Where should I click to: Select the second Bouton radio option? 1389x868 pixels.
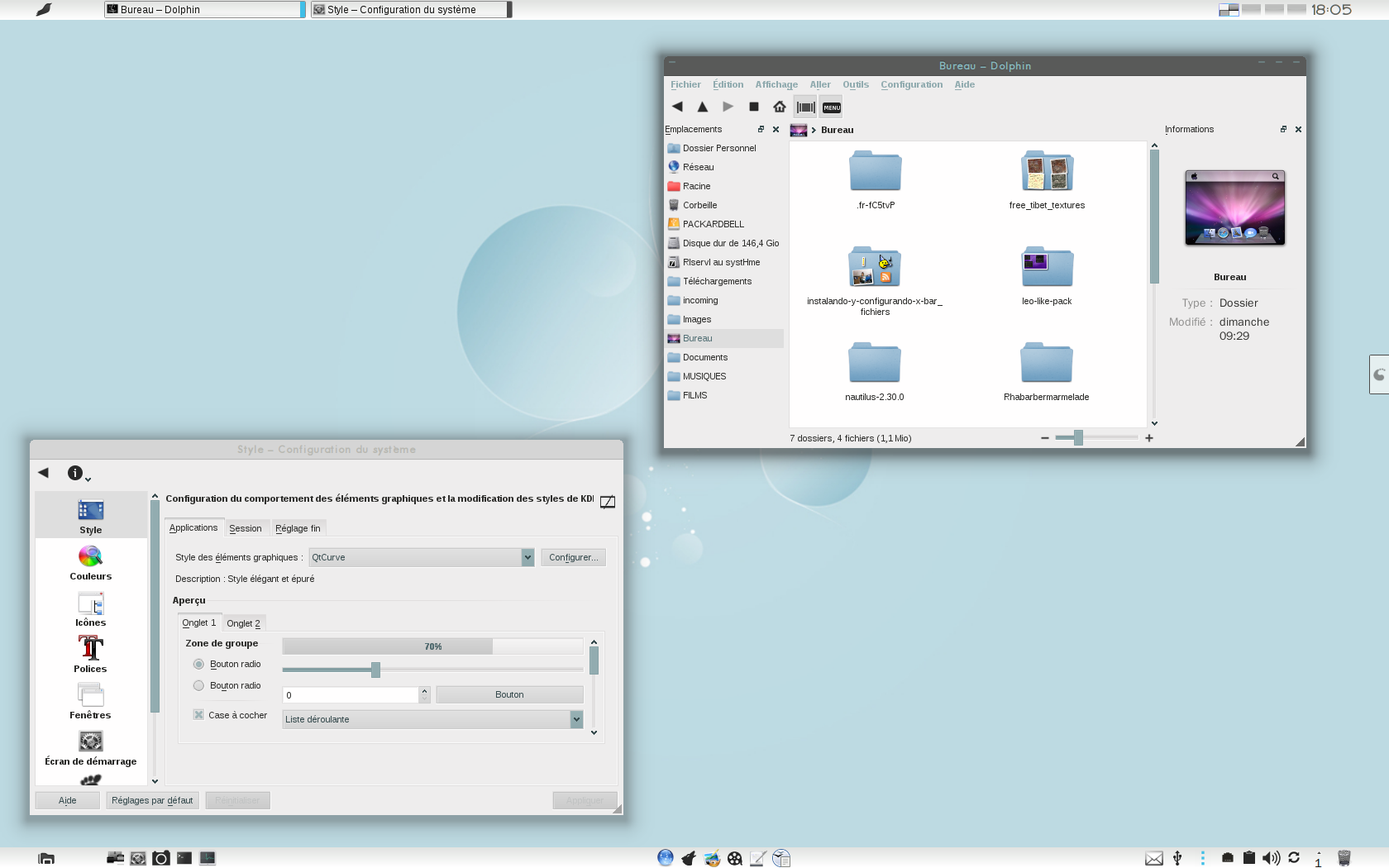click(198, 685)
